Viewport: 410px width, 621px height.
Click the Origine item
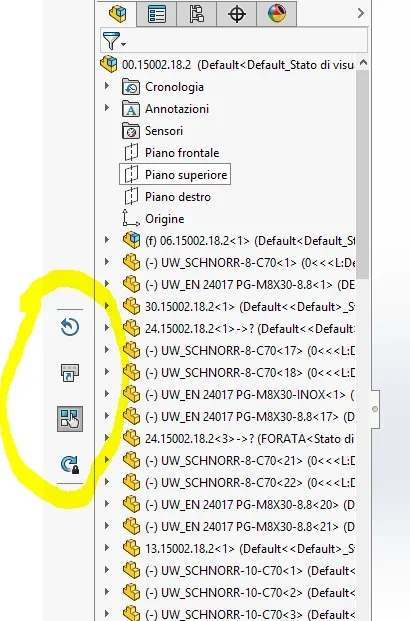(x=164, y=219)
